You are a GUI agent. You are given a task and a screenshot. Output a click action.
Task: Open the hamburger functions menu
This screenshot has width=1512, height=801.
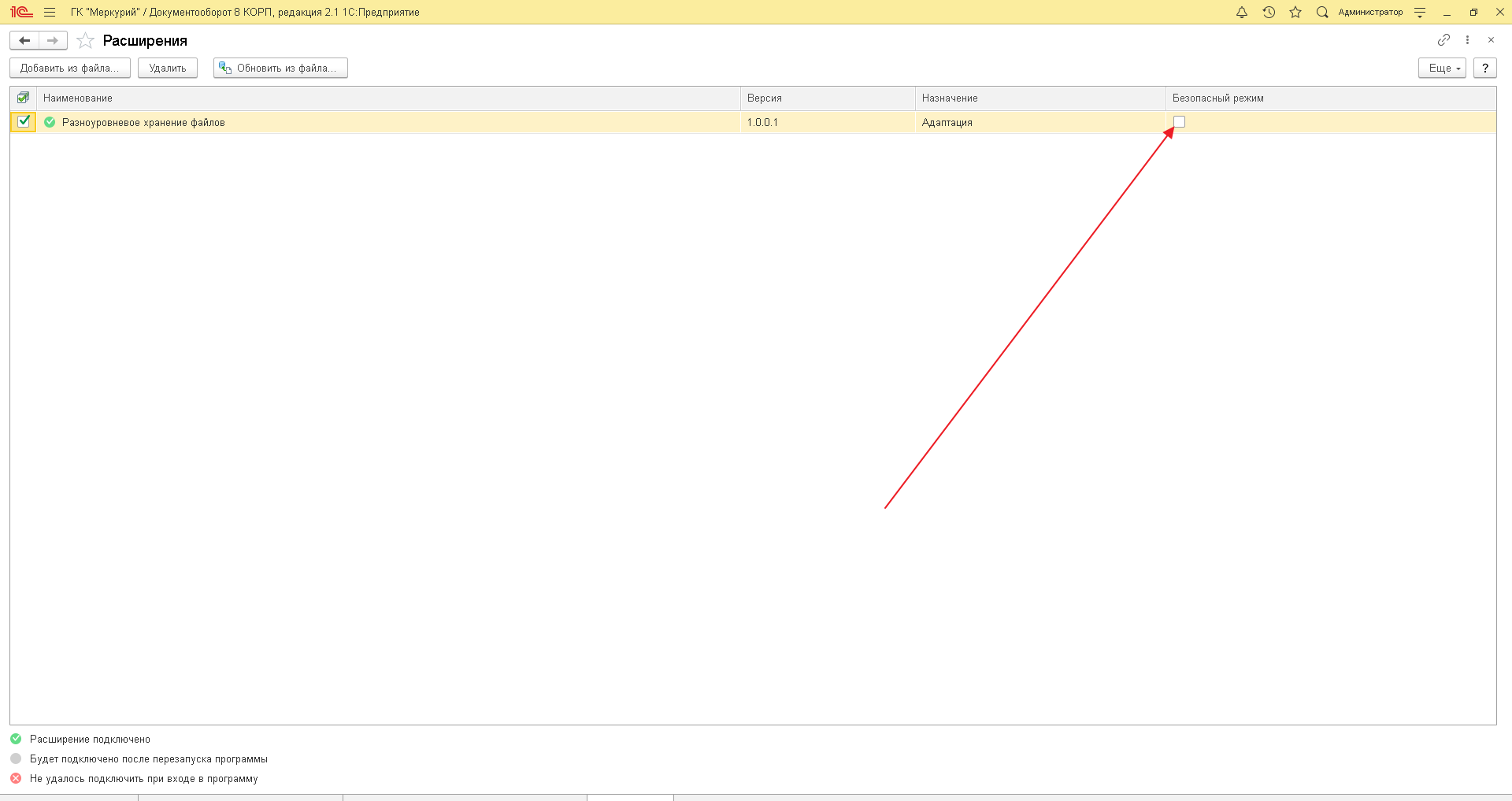click(x=50, y=12)
